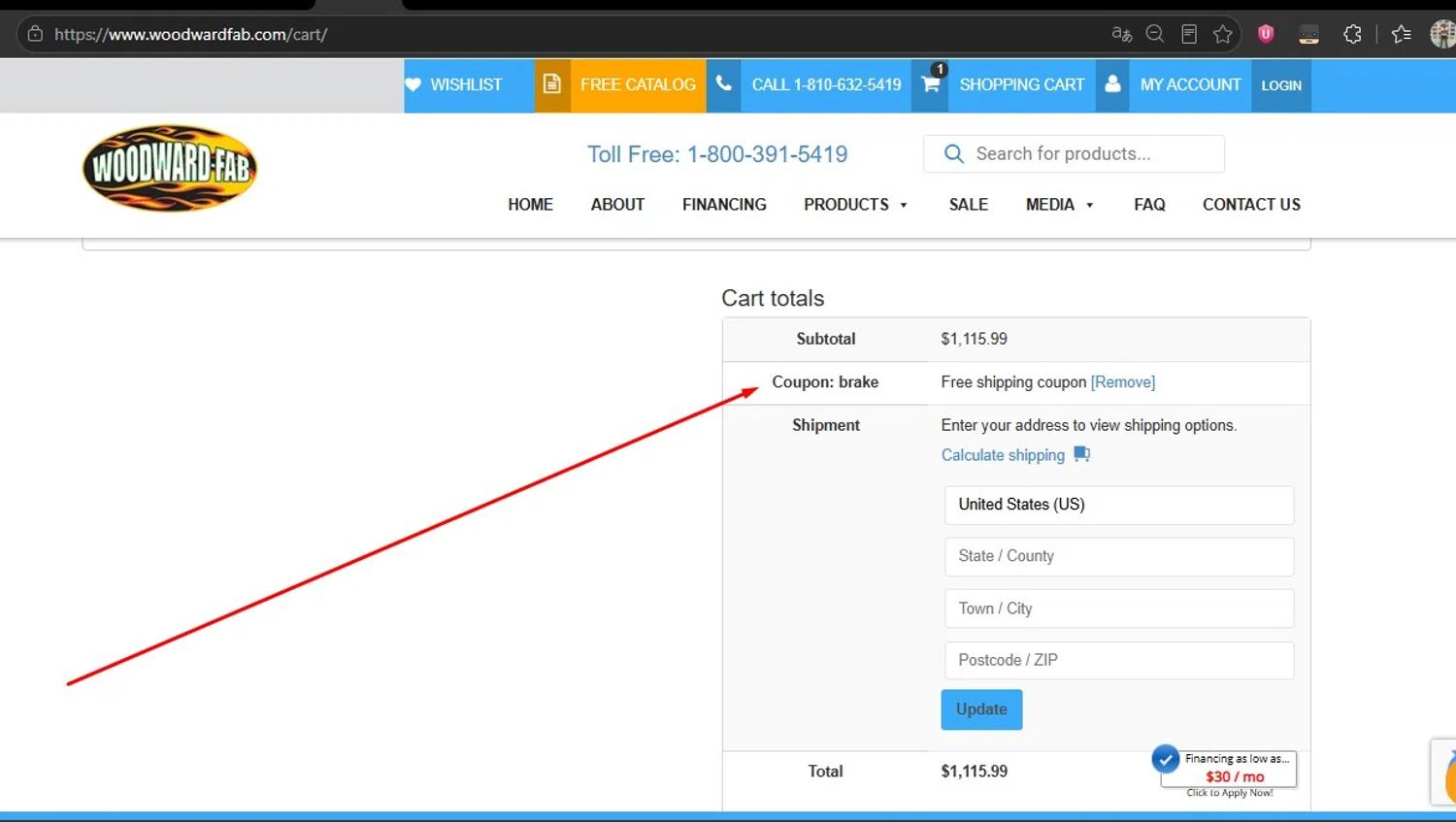The height and width of the screenshot is (822, 1456).
Task: Click the phone icon in top bar
Action: pos(723,84)
